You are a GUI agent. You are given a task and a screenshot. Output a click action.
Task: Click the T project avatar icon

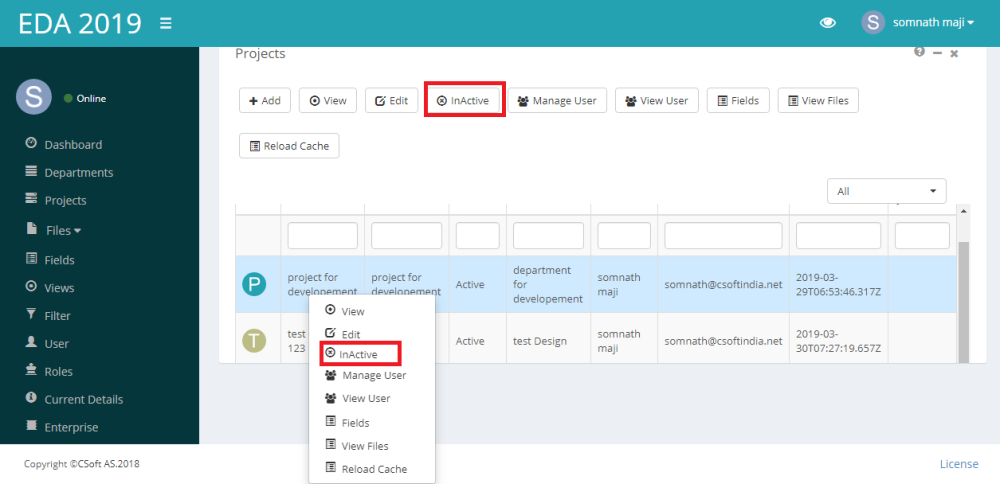[254, 341]
